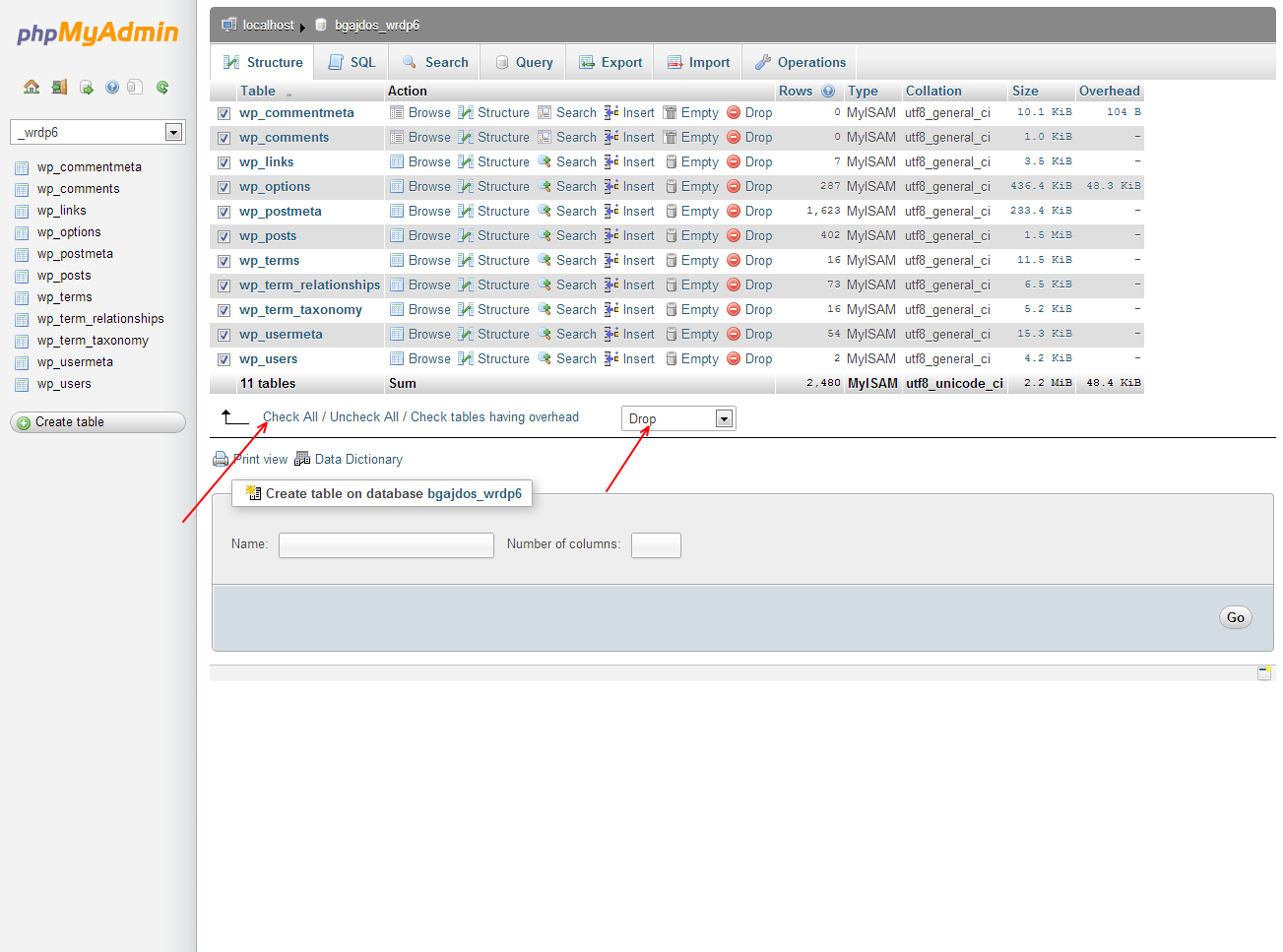Click the bgajdos_wrdp6 database breadcrumb
This screenshot has width=1283, height=952.
(377, 25)
